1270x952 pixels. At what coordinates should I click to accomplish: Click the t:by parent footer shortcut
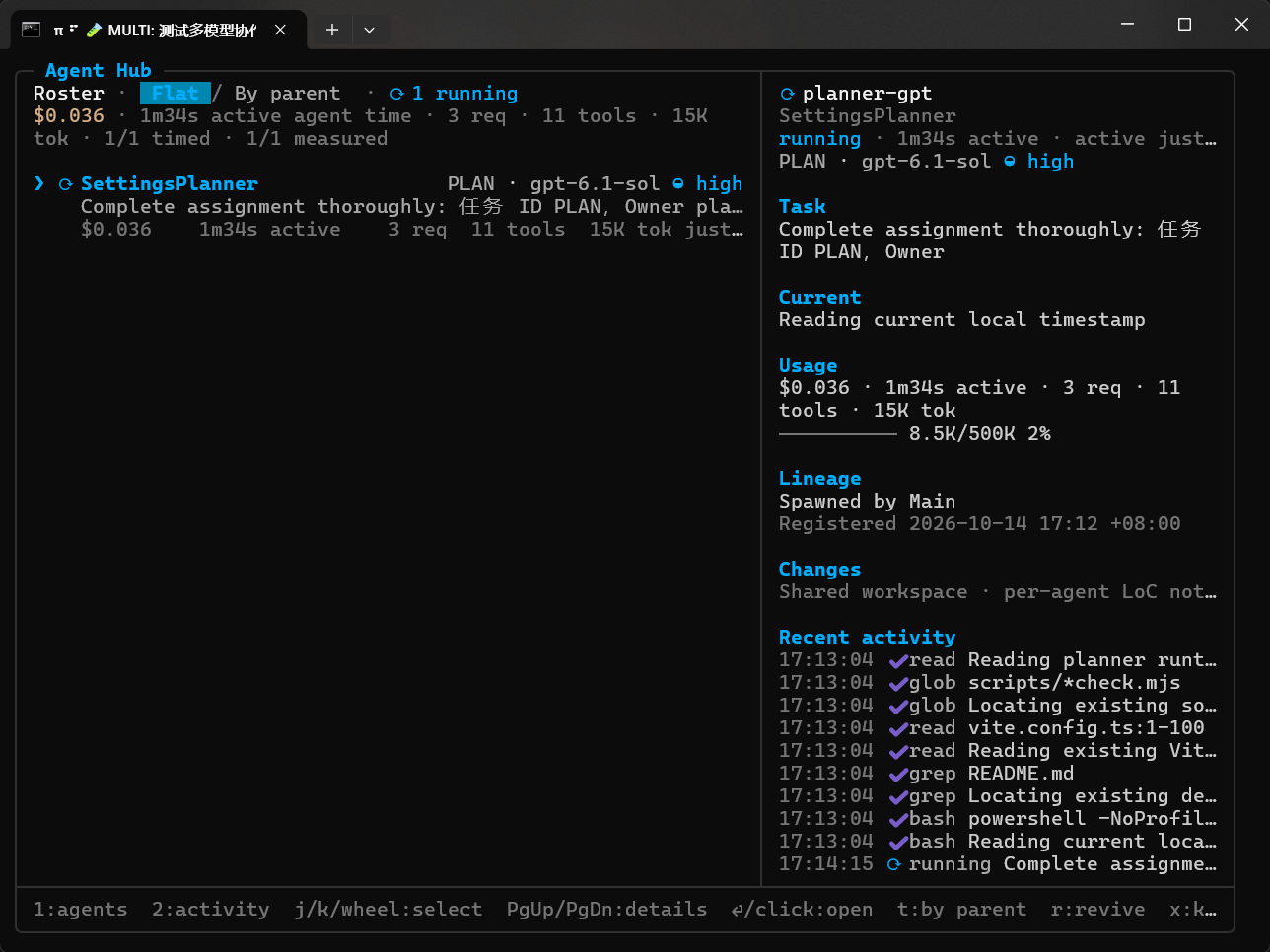pos(961,909)
